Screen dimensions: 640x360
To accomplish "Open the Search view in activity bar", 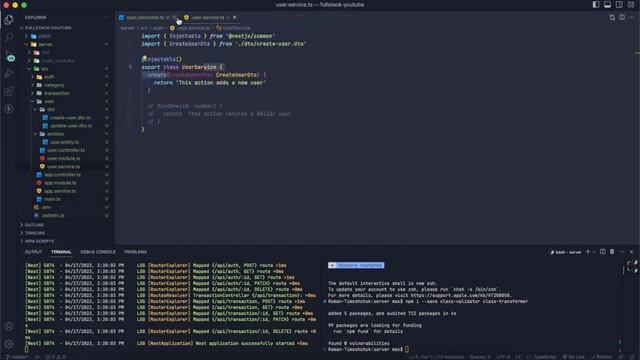I will coord(9,37).
